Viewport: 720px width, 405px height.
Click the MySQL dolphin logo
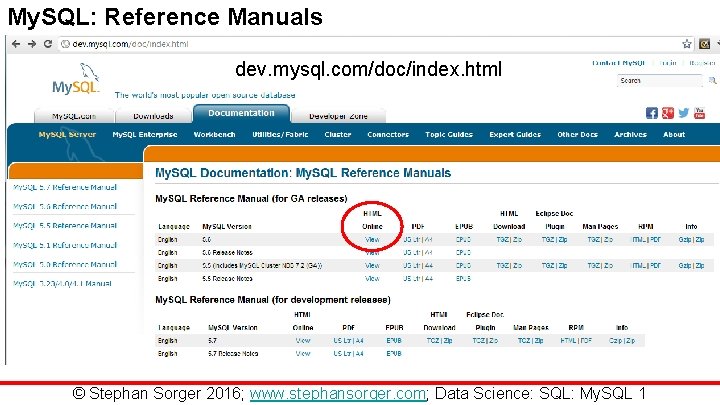77,79
